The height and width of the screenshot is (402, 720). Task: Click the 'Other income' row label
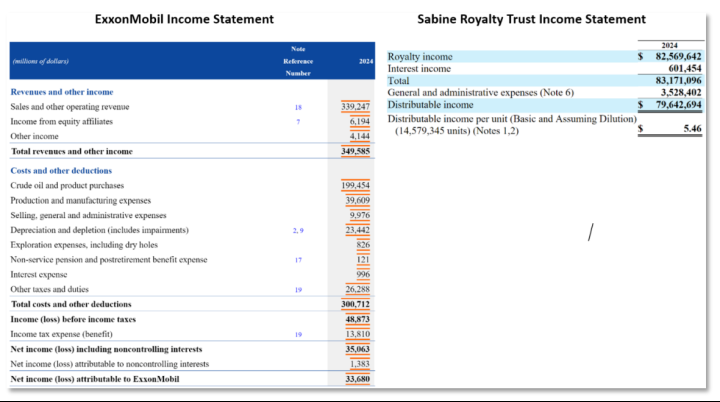click(x=34, y=136)
